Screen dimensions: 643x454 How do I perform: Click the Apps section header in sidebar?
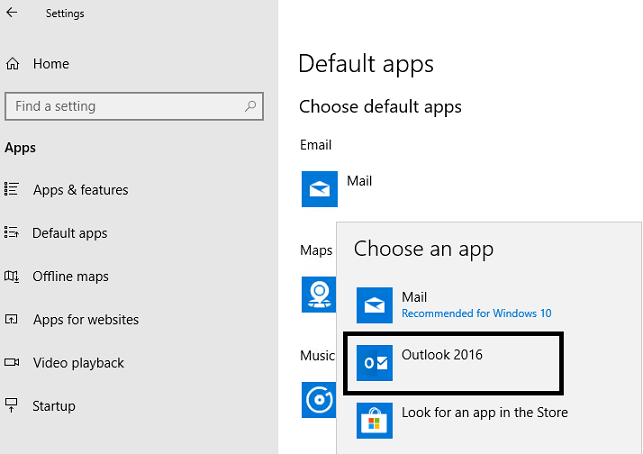pos(20,148)
